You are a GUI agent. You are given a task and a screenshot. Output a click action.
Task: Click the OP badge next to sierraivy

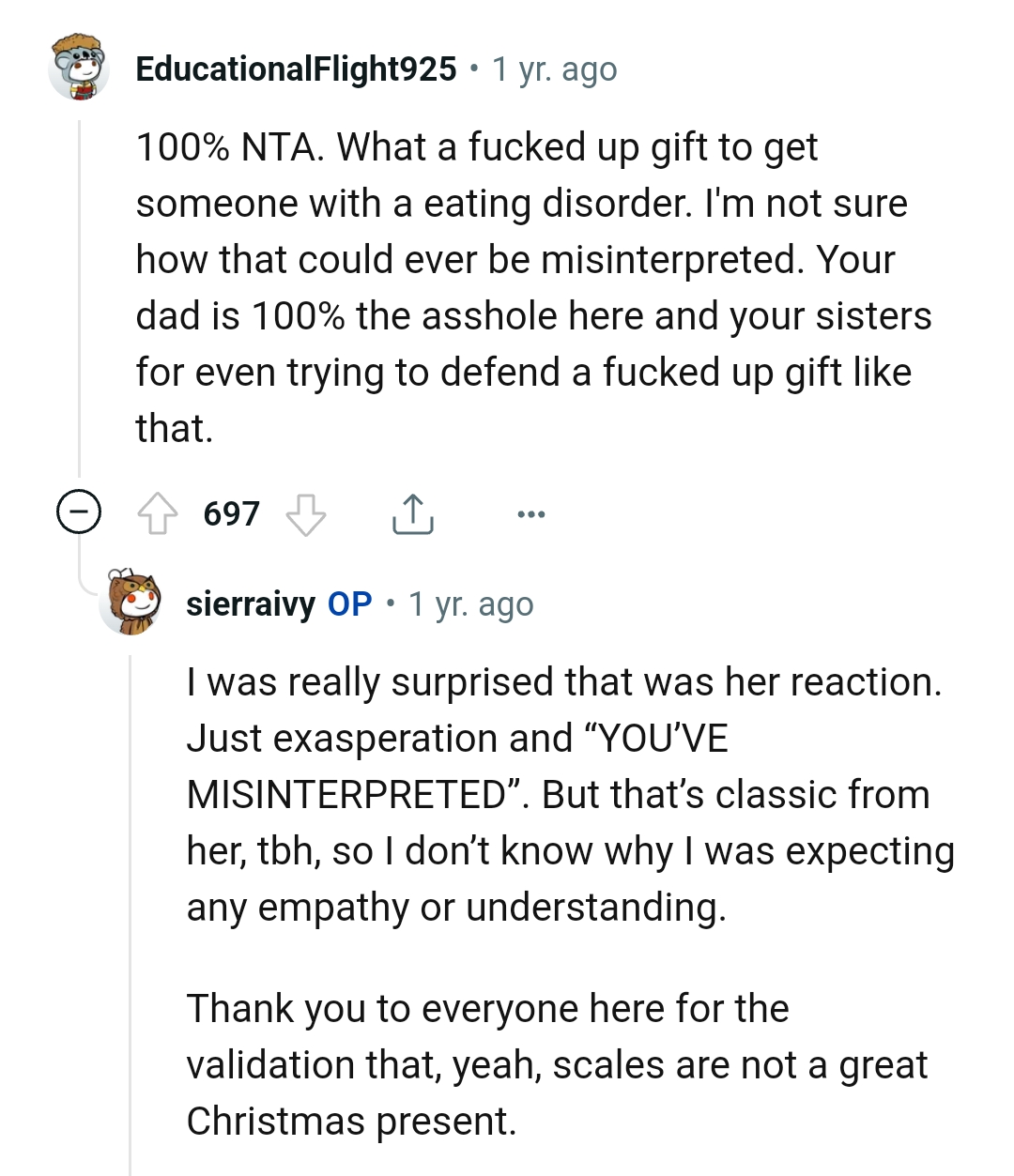pos(348,603)
